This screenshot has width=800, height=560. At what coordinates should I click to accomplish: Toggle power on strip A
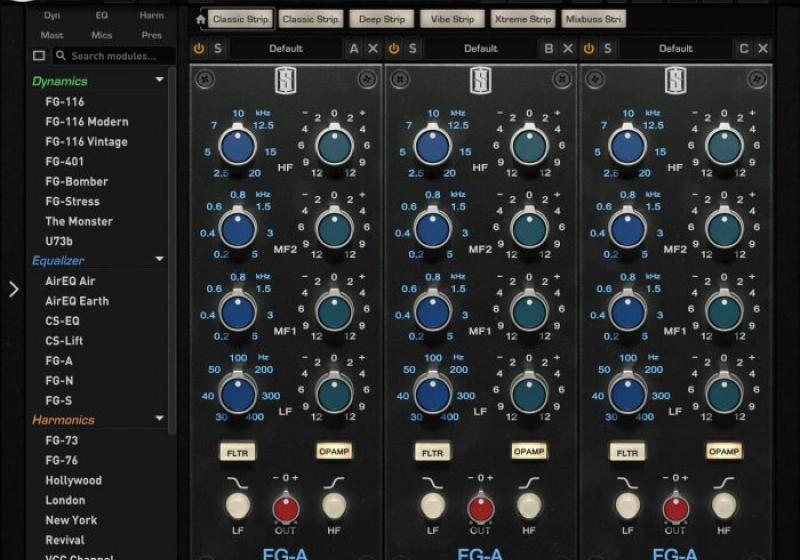tap(198, 48)
